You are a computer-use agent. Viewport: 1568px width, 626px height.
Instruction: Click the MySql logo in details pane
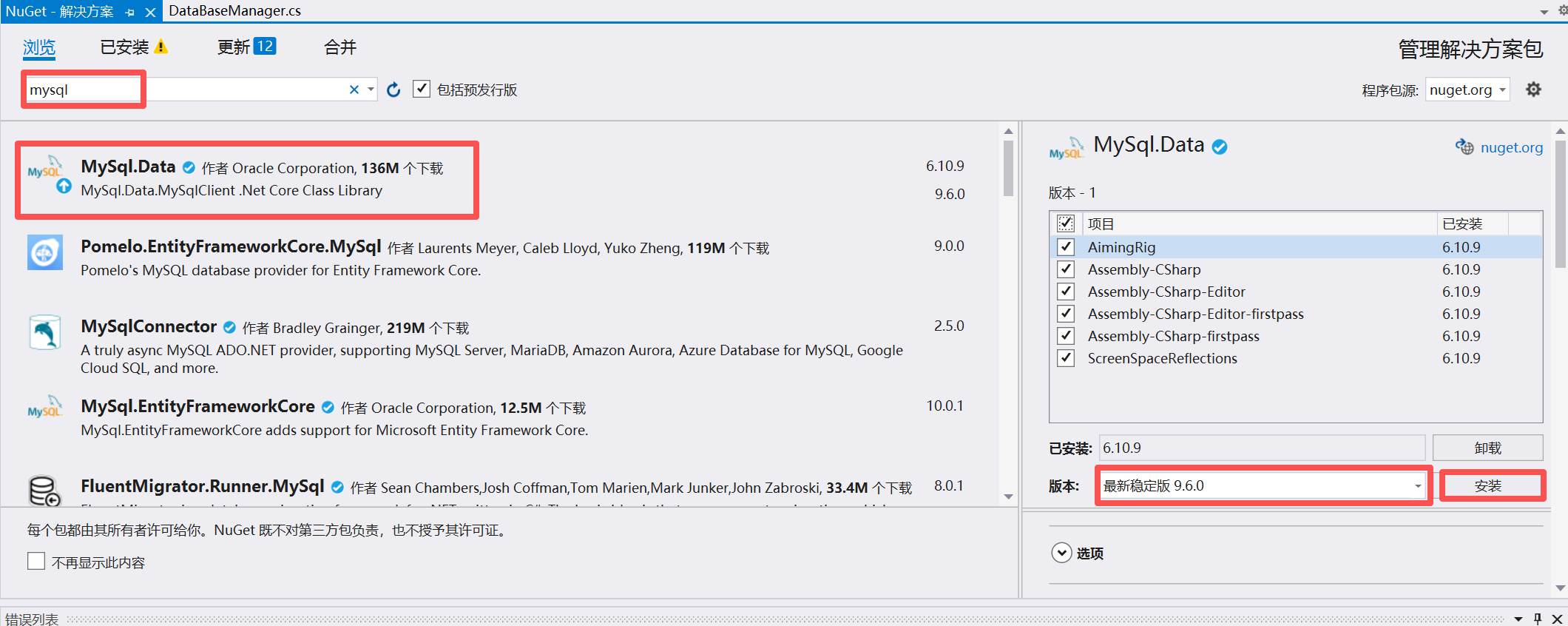1067,147
